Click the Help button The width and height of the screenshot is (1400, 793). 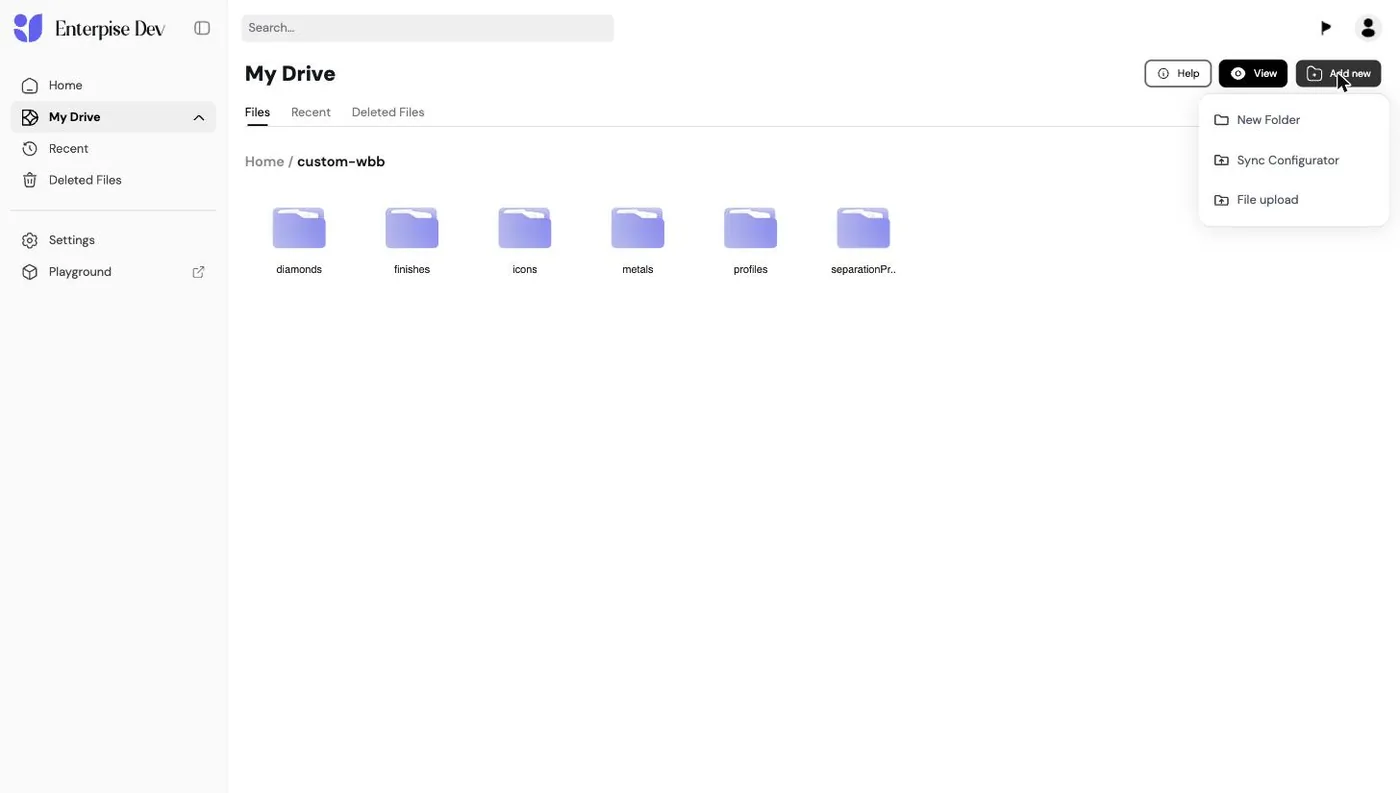tap(1178, 73)
